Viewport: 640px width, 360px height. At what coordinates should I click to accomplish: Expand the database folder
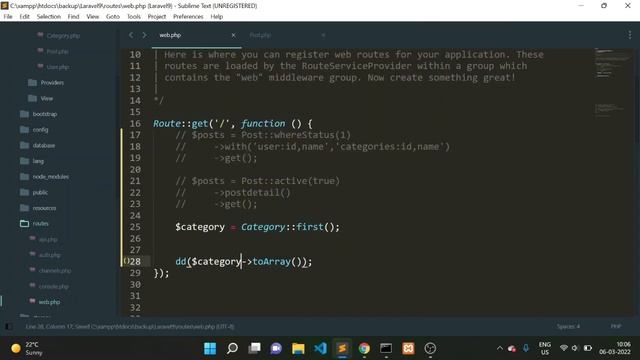coord(43,145)
